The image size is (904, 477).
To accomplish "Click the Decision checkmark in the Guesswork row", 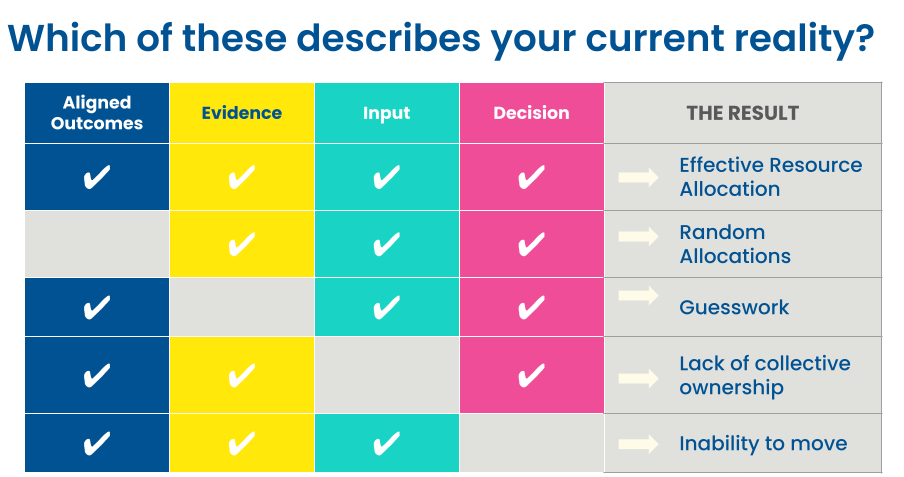I will click(531, 307).
